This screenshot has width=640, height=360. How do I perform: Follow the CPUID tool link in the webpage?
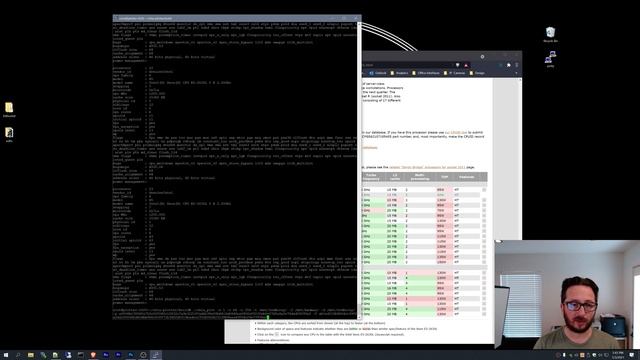pyautogui.click(x=456, y=133)
